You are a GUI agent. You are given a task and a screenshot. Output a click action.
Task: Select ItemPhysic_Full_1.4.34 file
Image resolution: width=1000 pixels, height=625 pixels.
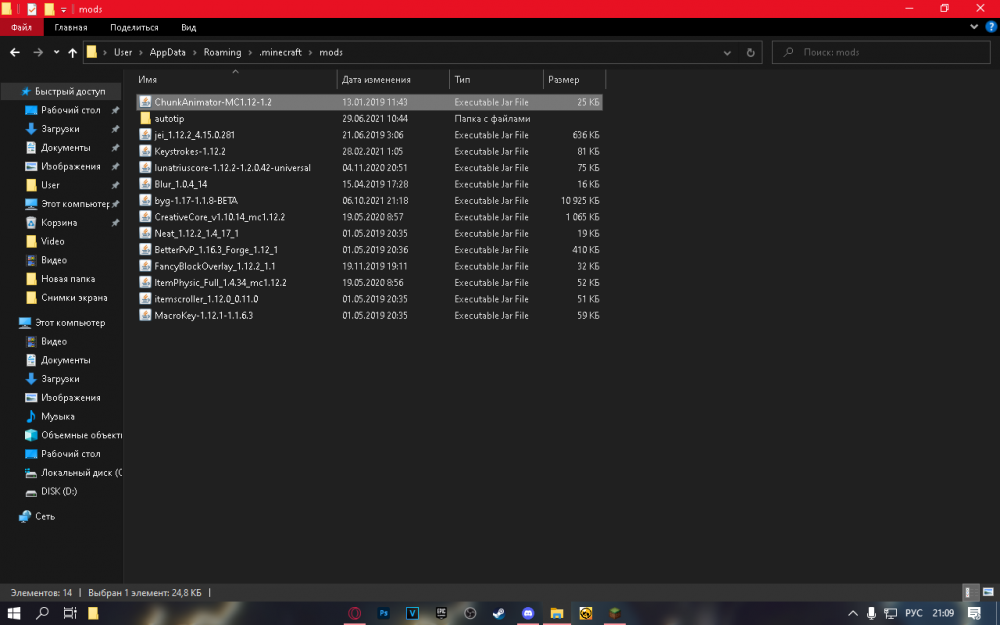pos(369,283)
